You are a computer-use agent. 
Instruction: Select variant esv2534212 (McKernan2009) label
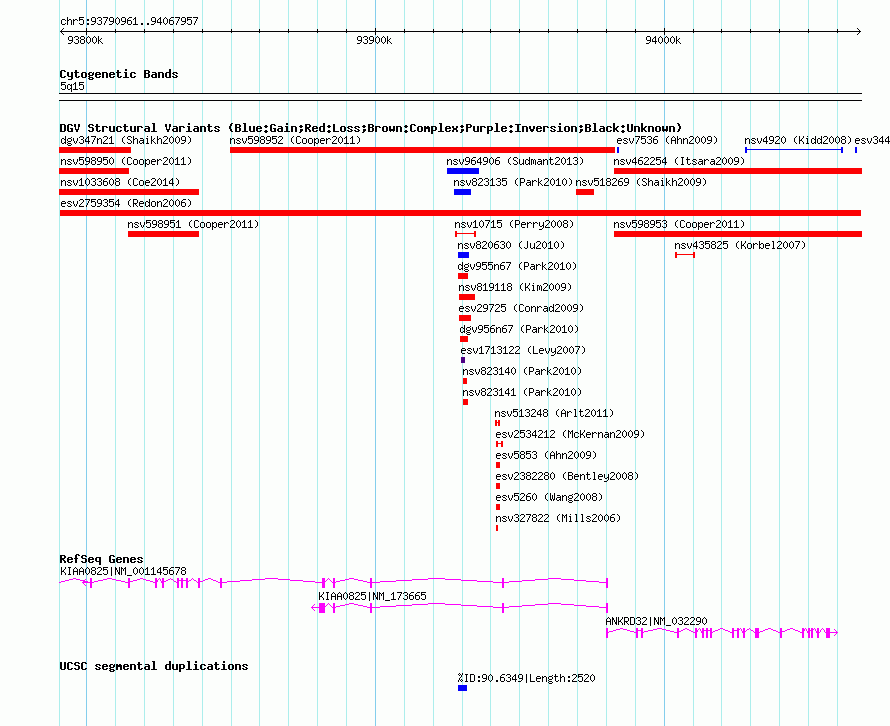(570, 434)
